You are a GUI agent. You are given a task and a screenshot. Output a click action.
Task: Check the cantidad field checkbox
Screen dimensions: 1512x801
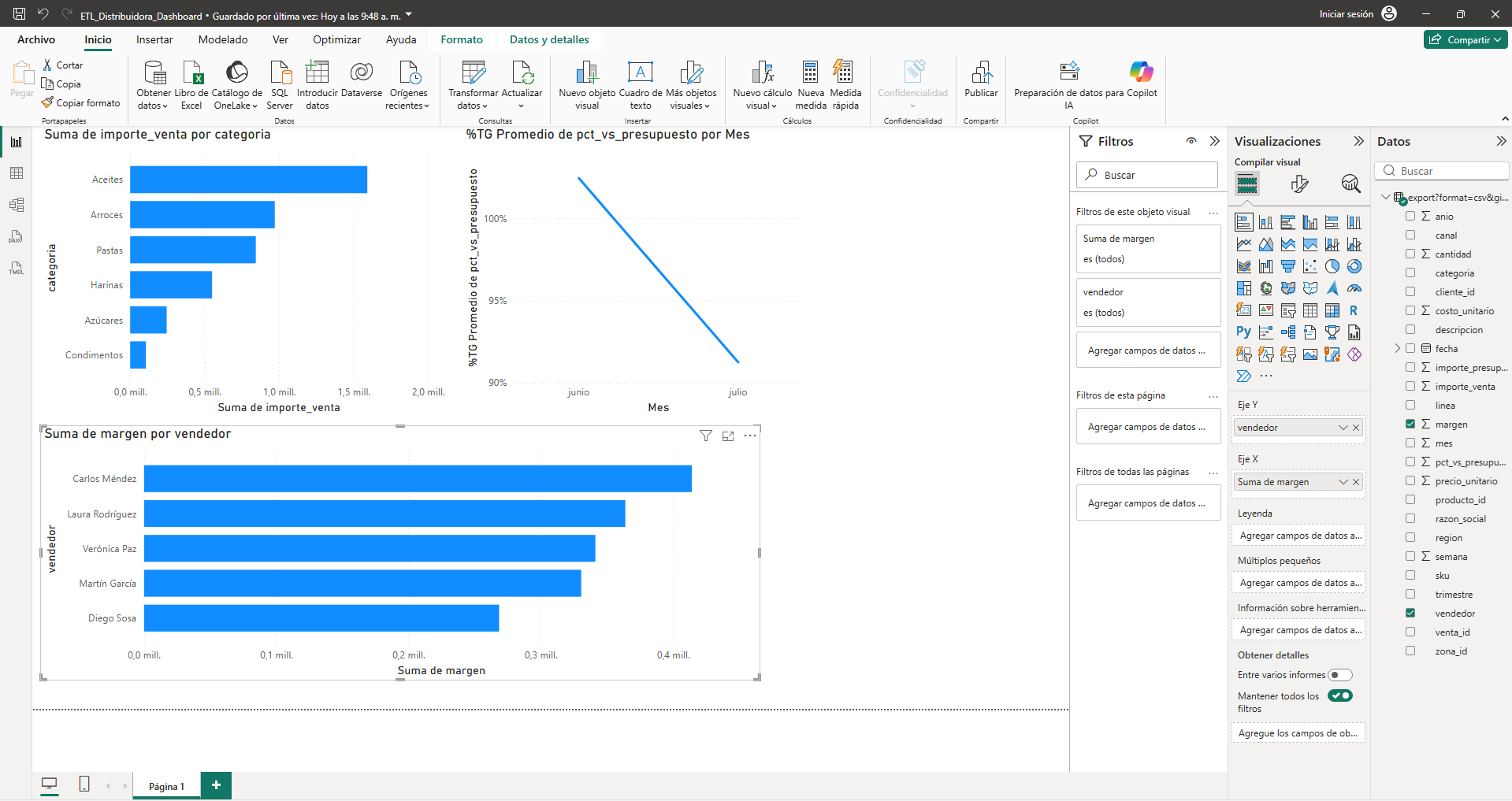tap(1410, 254)
